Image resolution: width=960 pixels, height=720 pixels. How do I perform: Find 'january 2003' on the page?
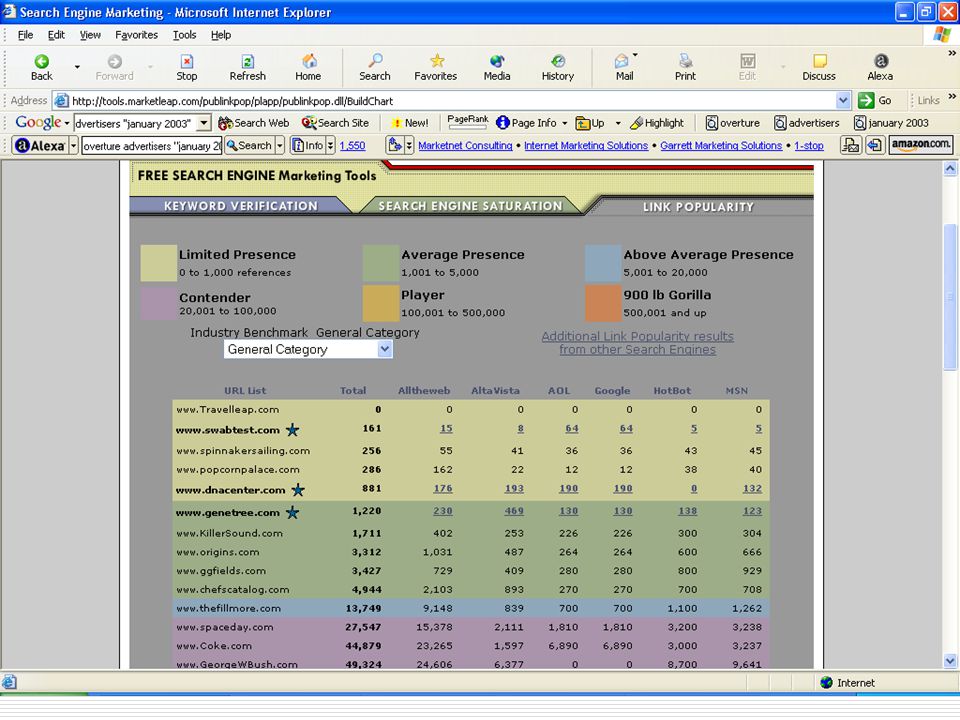click(891, 123)
